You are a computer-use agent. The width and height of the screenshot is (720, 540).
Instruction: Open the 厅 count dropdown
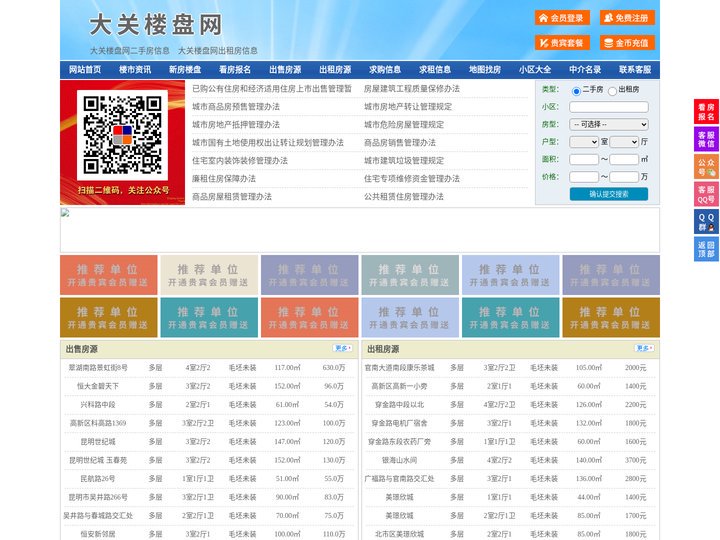[x=624, y=142]
